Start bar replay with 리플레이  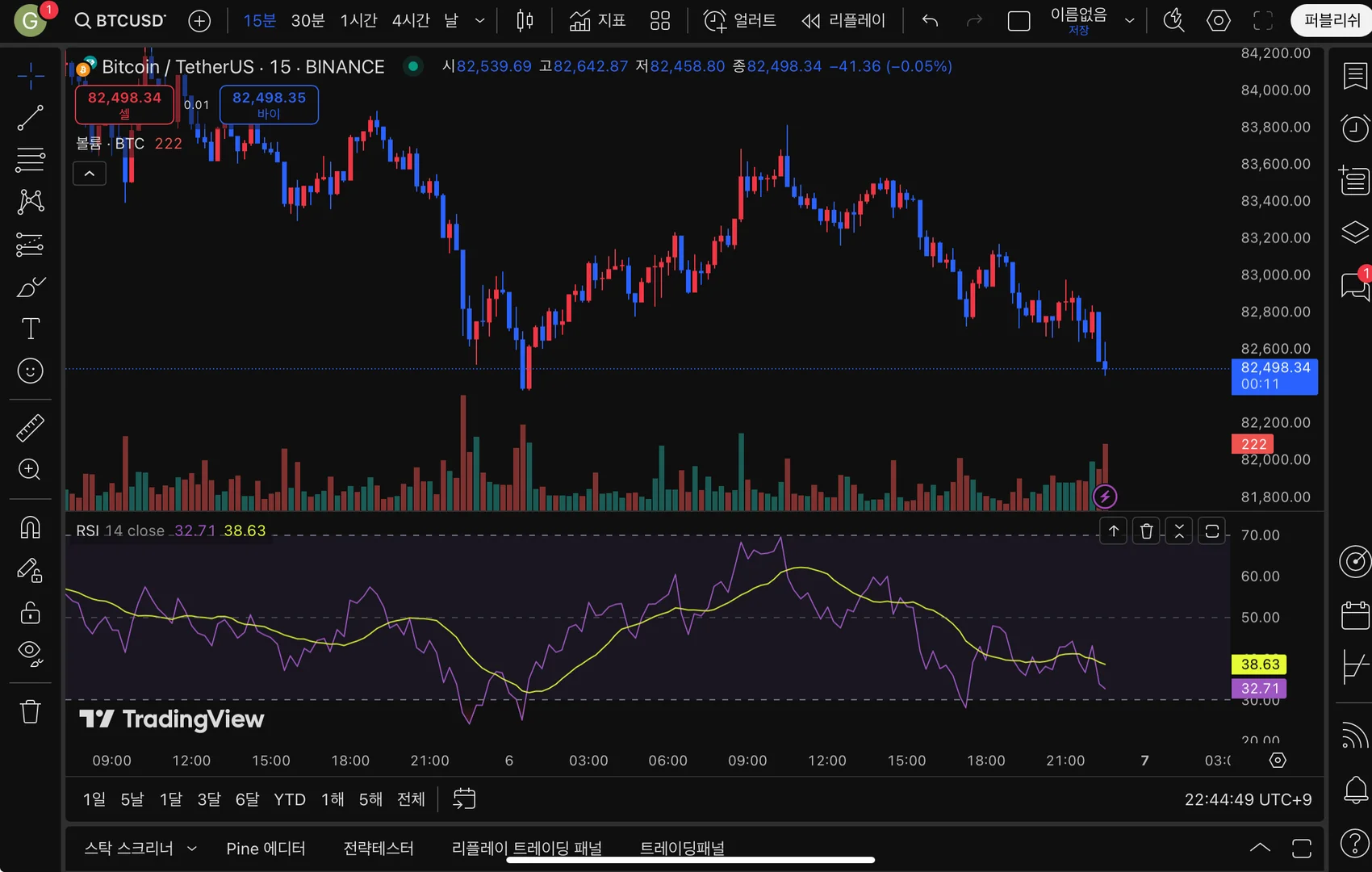[843, 20]
